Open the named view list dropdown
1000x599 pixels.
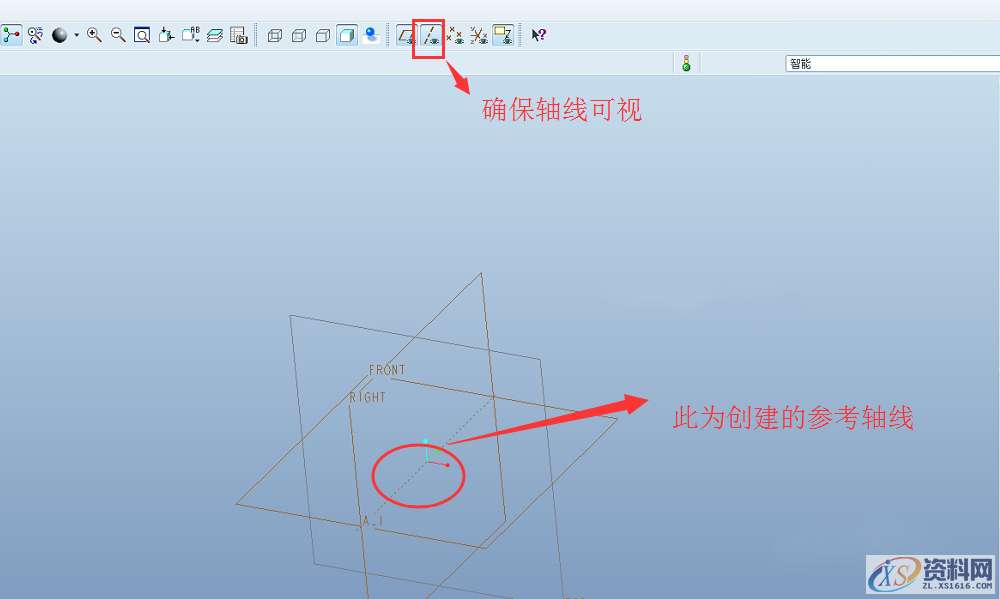tap(196, 40)
